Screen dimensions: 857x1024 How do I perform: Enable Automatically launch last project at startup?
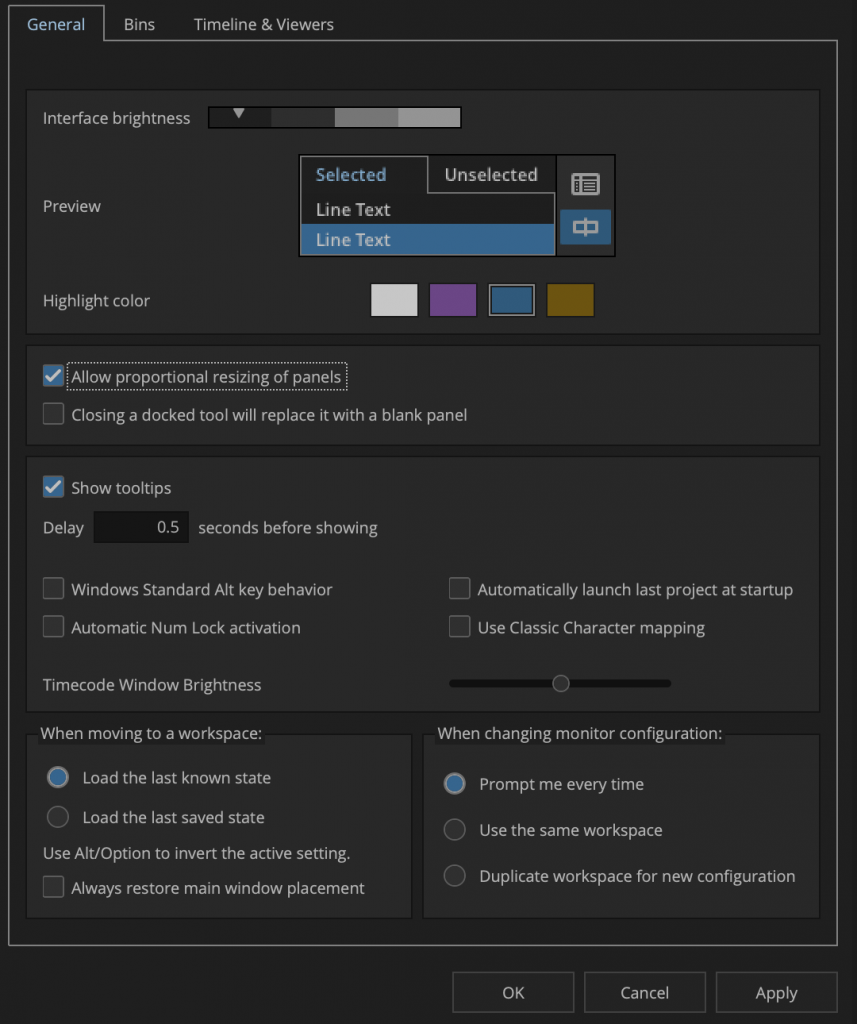click(x=459, y=589)
